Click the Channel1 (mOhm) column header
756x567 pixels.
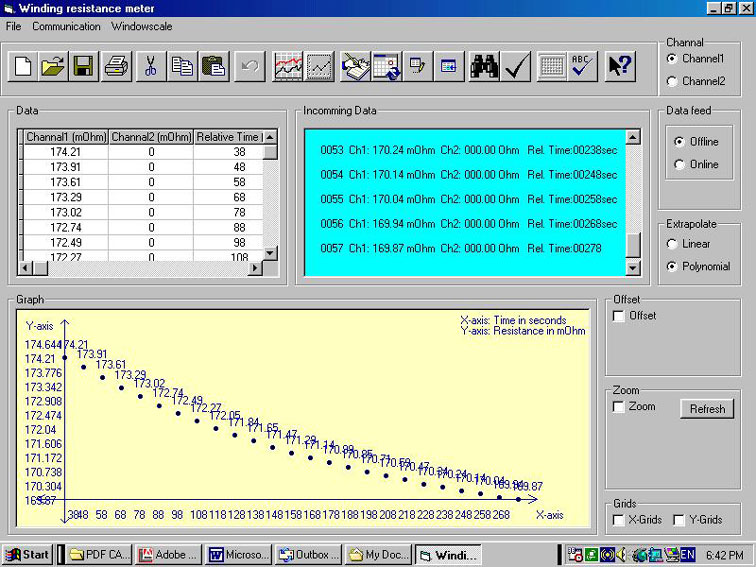66,137
